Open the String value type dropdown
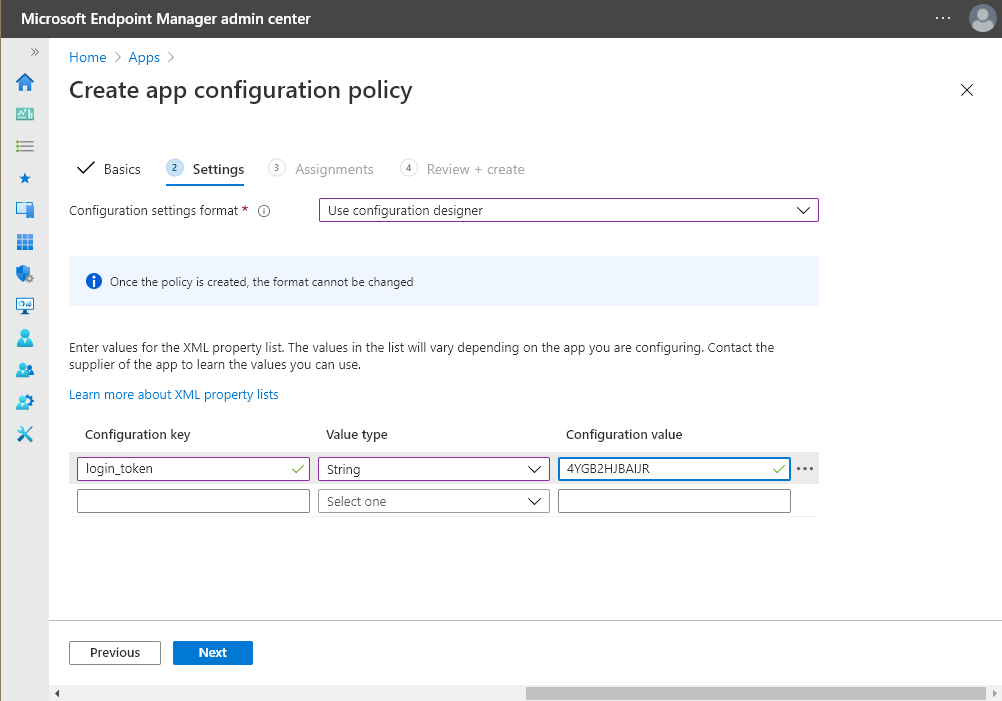 coord(434,469)
